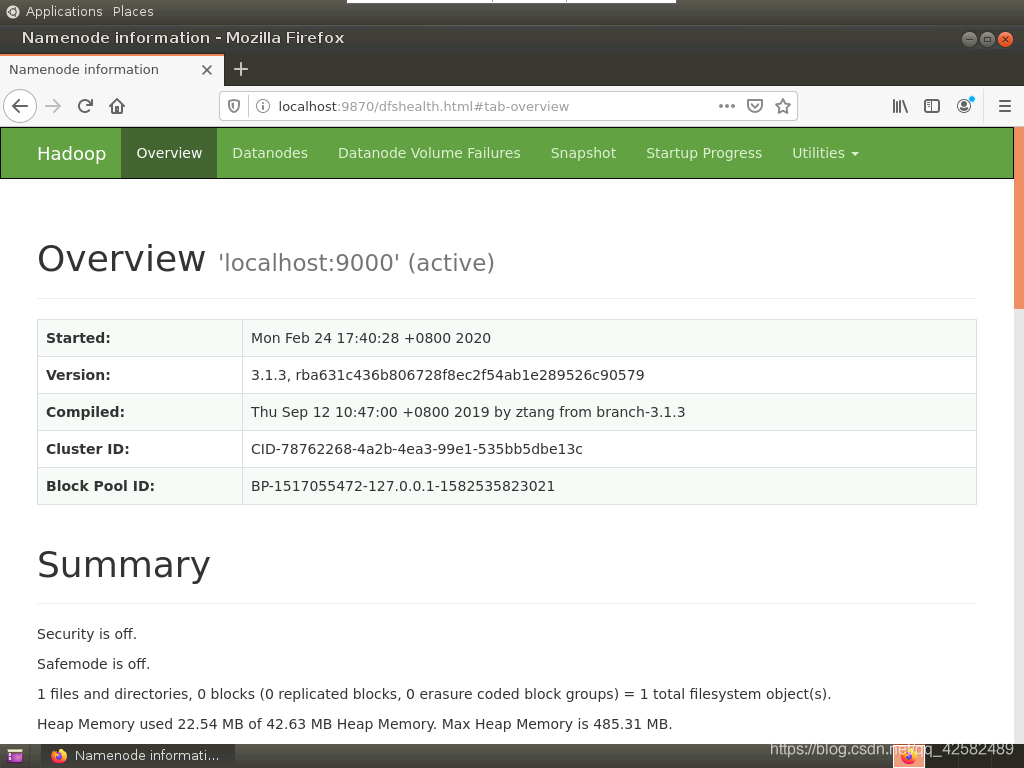1024x768 pixels.
Task: Close the Namenode information tab
Action: coord(207,70)
